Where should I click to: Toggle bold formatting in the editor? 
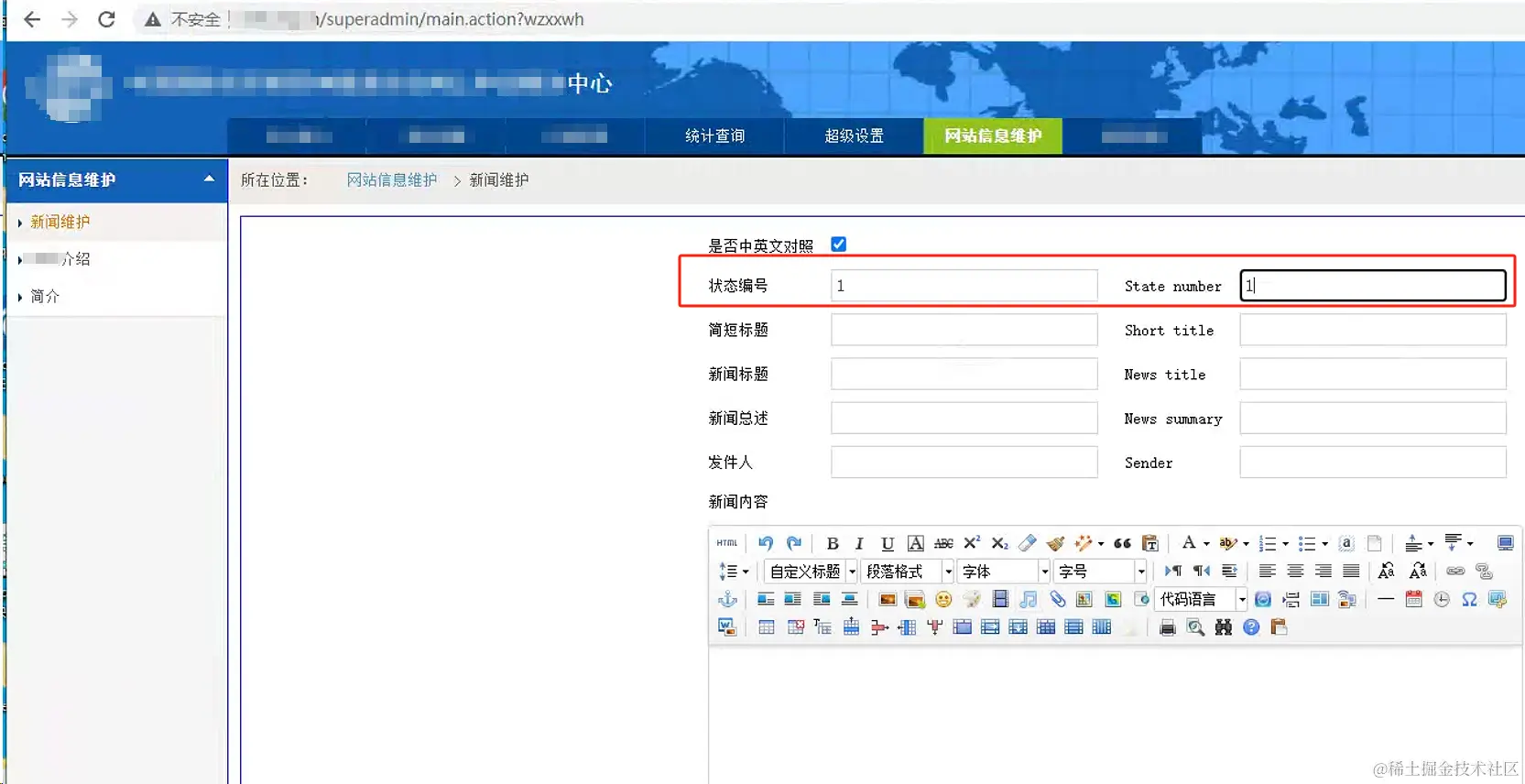click(833, 544)
